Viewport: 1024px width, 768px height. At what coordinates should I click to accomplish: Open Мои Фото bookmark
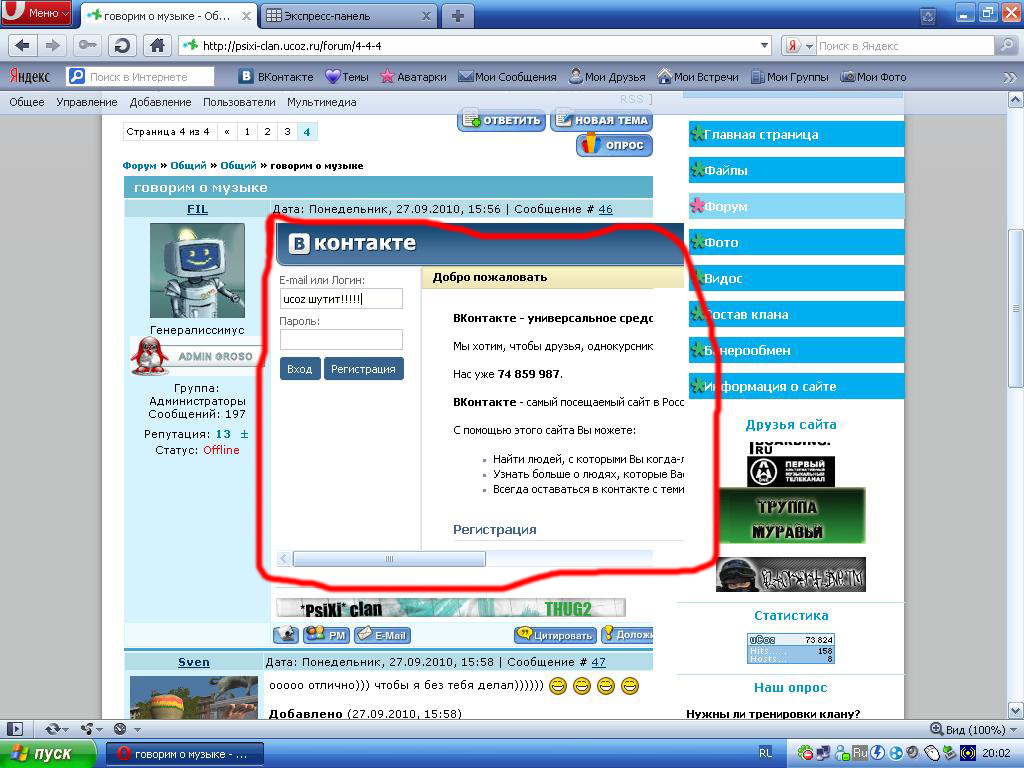click(873, 76)
